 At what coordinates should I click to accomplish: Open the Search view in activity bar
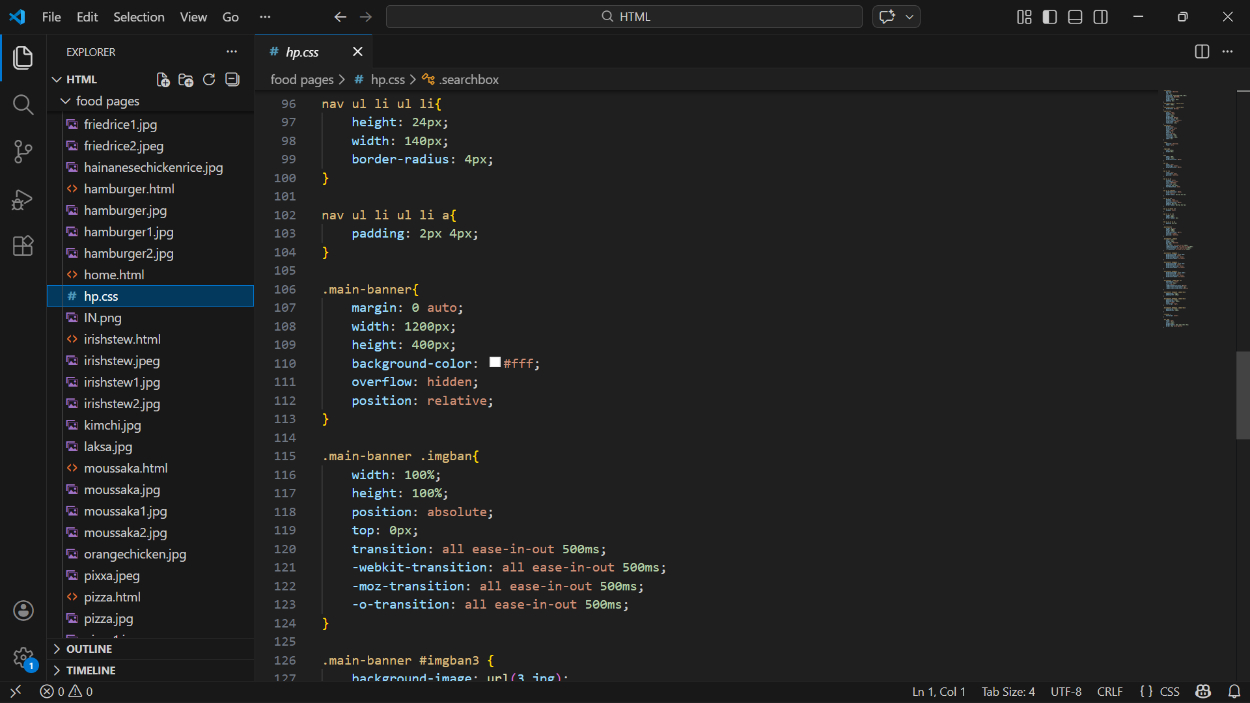tap(23, 105)
